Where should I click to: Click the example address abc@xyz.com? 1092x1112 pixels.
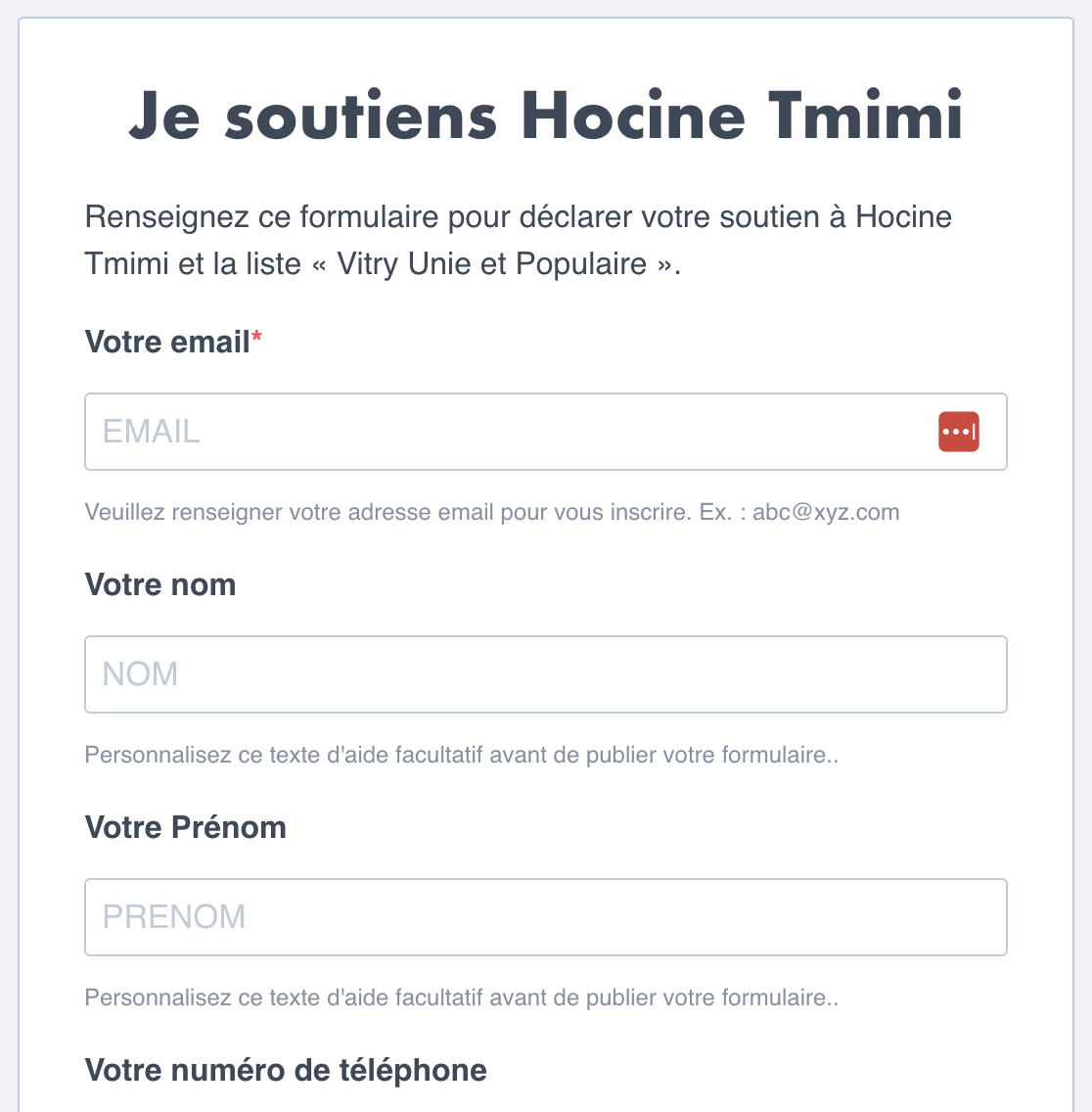tap(826, 512)
